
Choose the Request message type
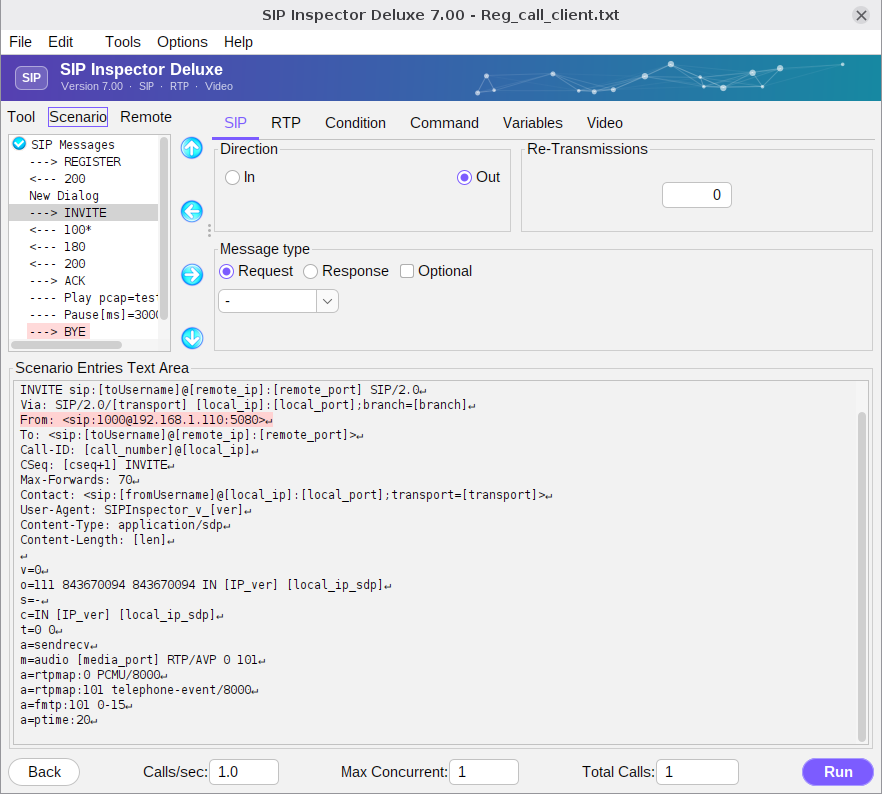pos(226,272)
